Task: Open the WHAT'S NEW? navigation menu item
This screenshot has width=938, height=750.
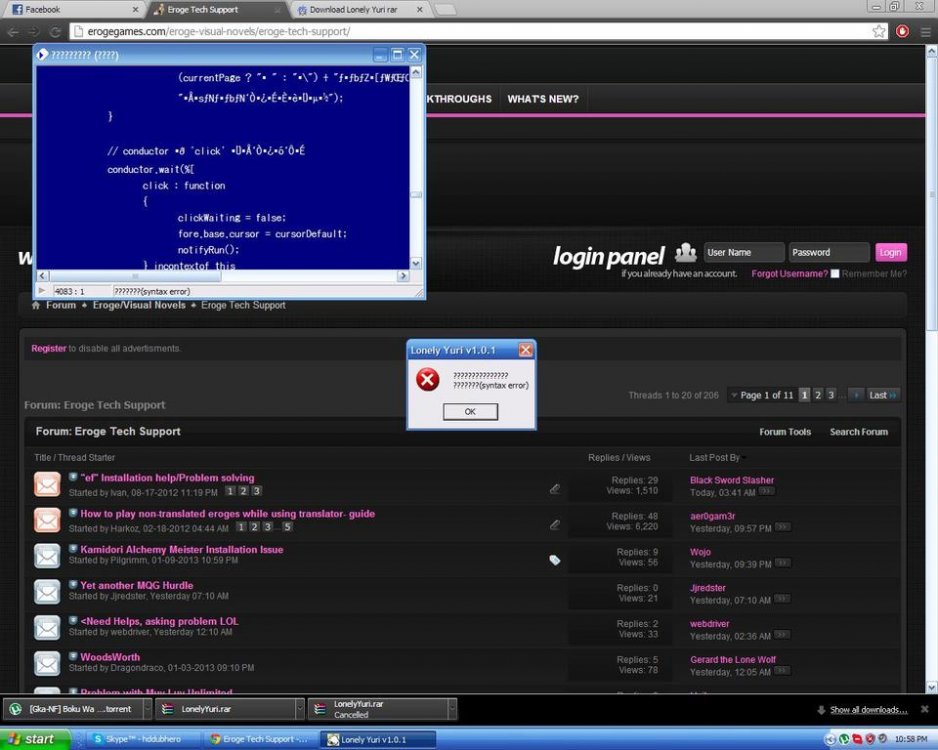Action: pos(542,99)
